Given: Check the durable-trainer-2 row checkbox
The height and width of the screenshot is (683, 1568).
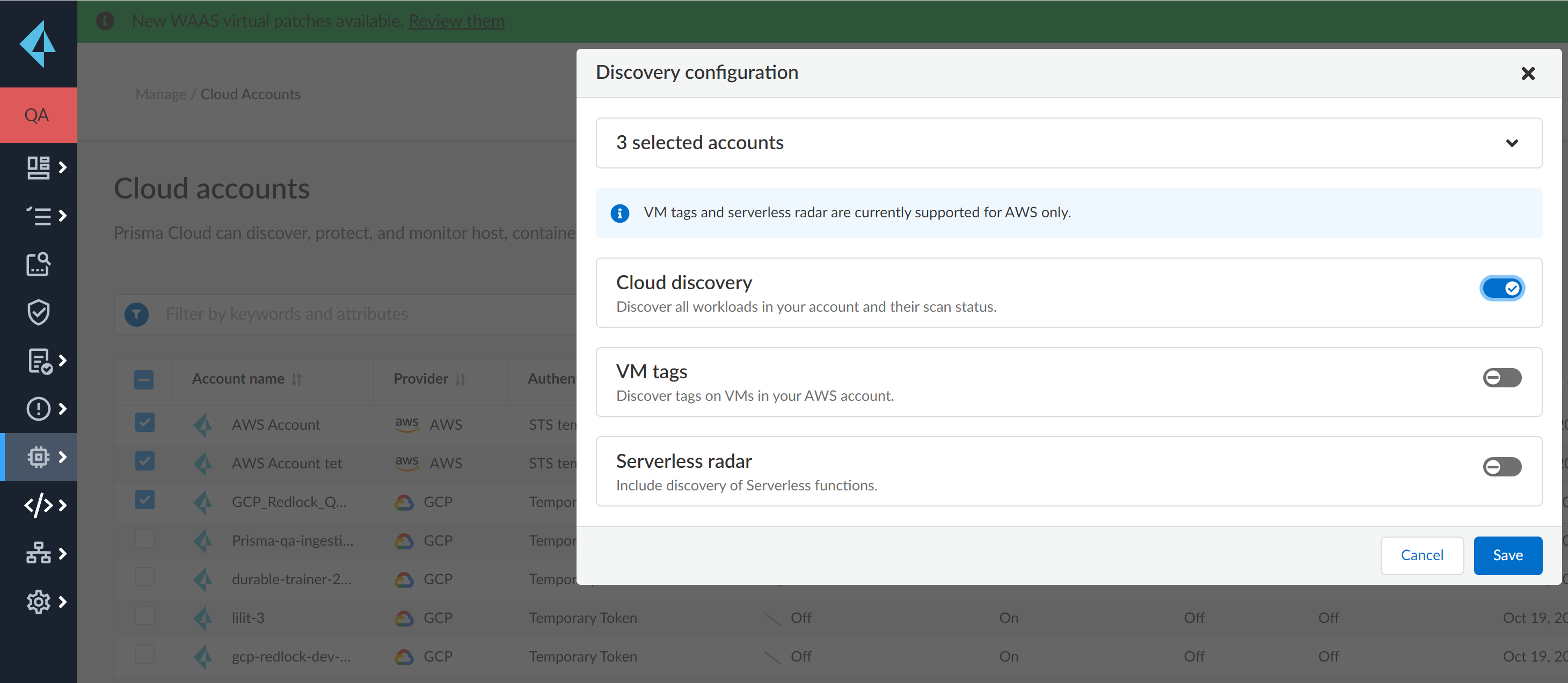Looking at the screenshot, I should coord(144,577).
